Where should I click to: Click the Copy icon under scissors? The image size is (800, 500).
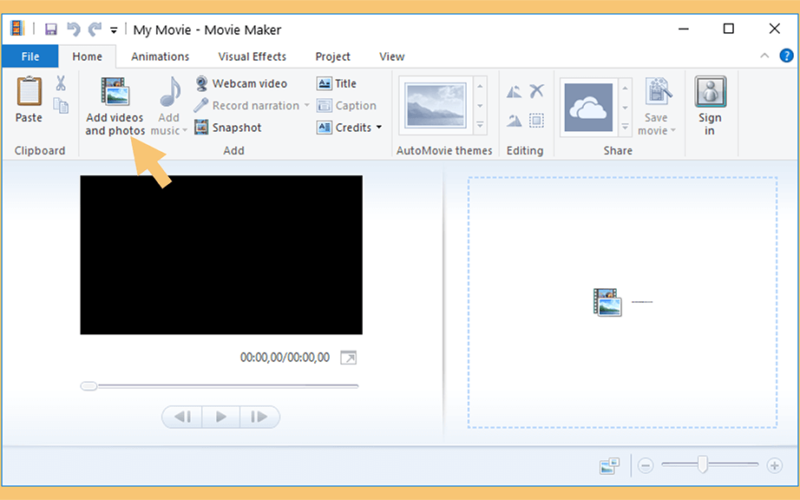point(61,106)
